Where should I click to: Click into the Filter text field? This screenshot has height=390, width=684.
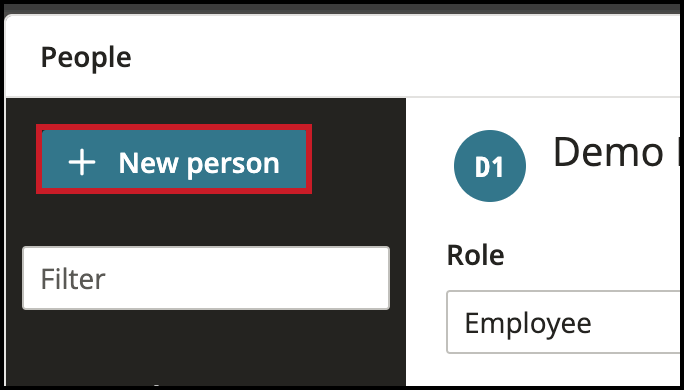(x=206, y=278)
